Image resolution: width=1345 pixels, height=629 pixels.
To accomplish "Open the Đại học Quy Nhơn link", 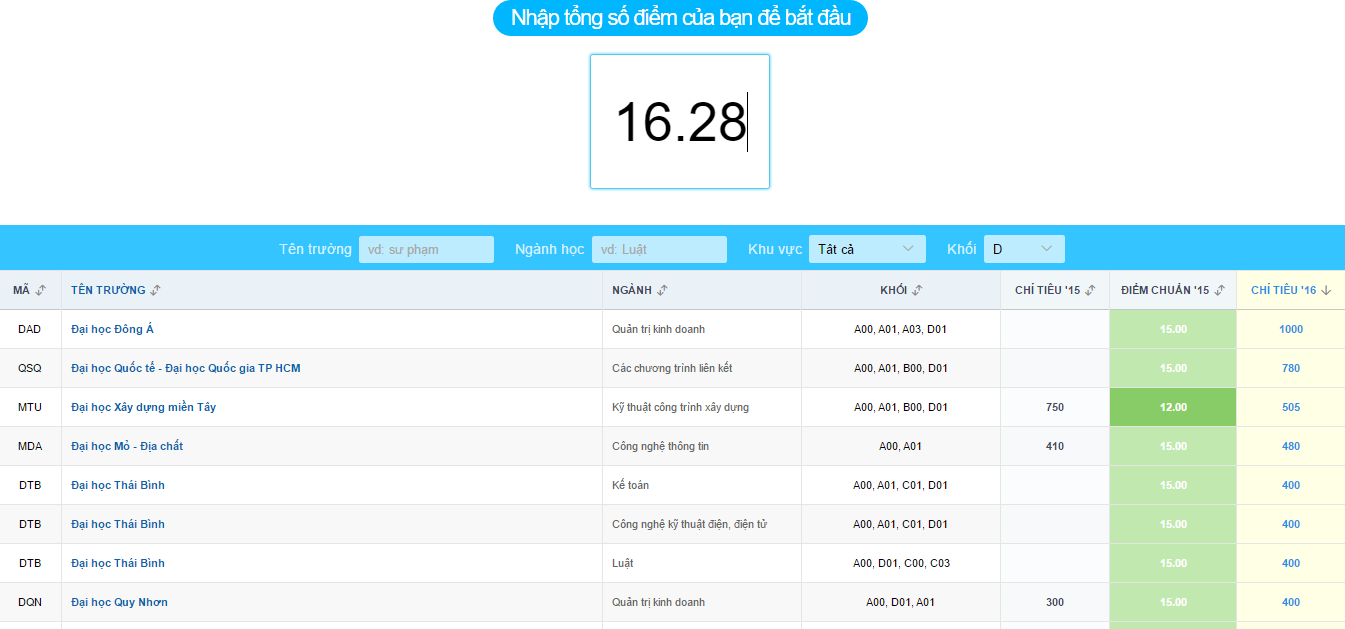I will point(119,602).
